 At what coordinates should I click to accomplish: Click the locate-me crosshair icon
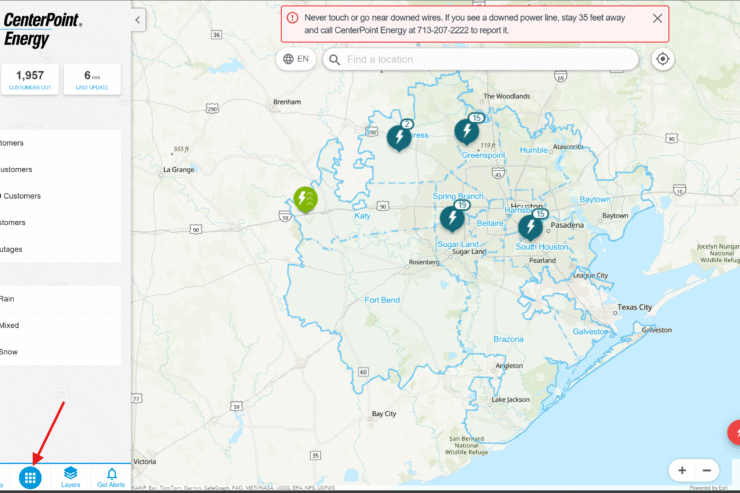662,59
